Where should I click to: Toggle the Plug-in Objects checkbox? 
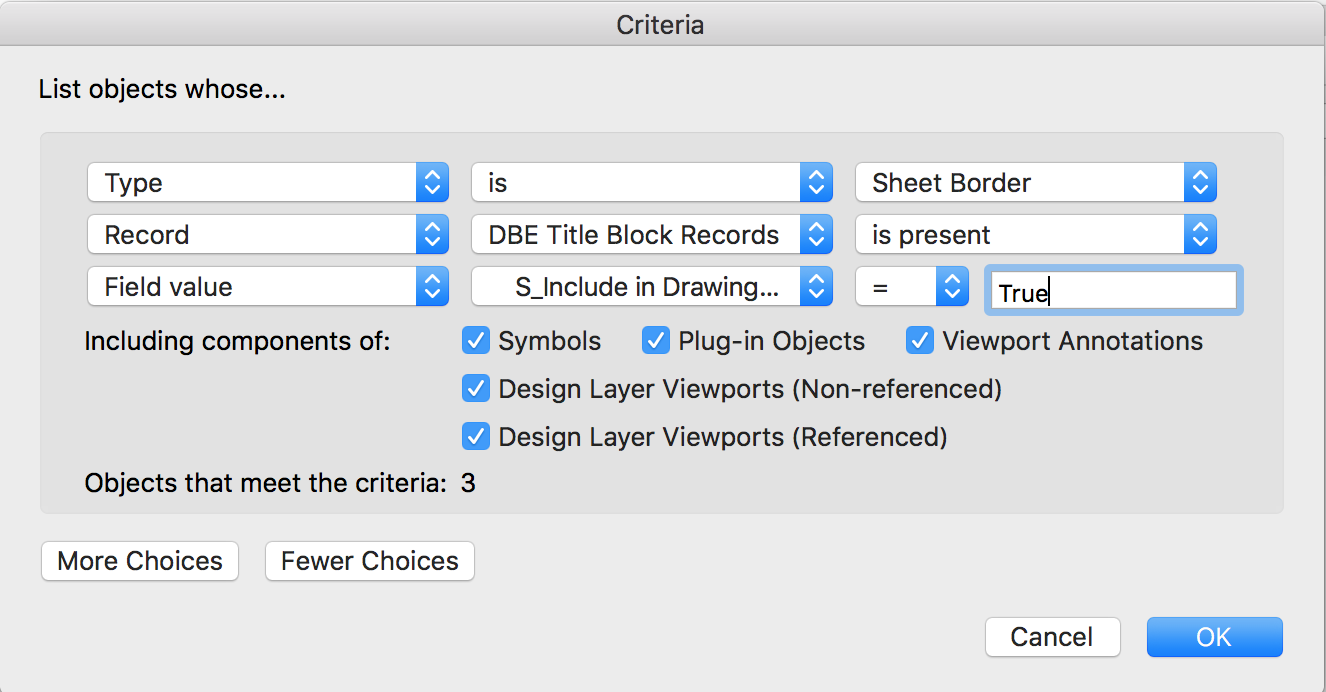pos(656,341)
